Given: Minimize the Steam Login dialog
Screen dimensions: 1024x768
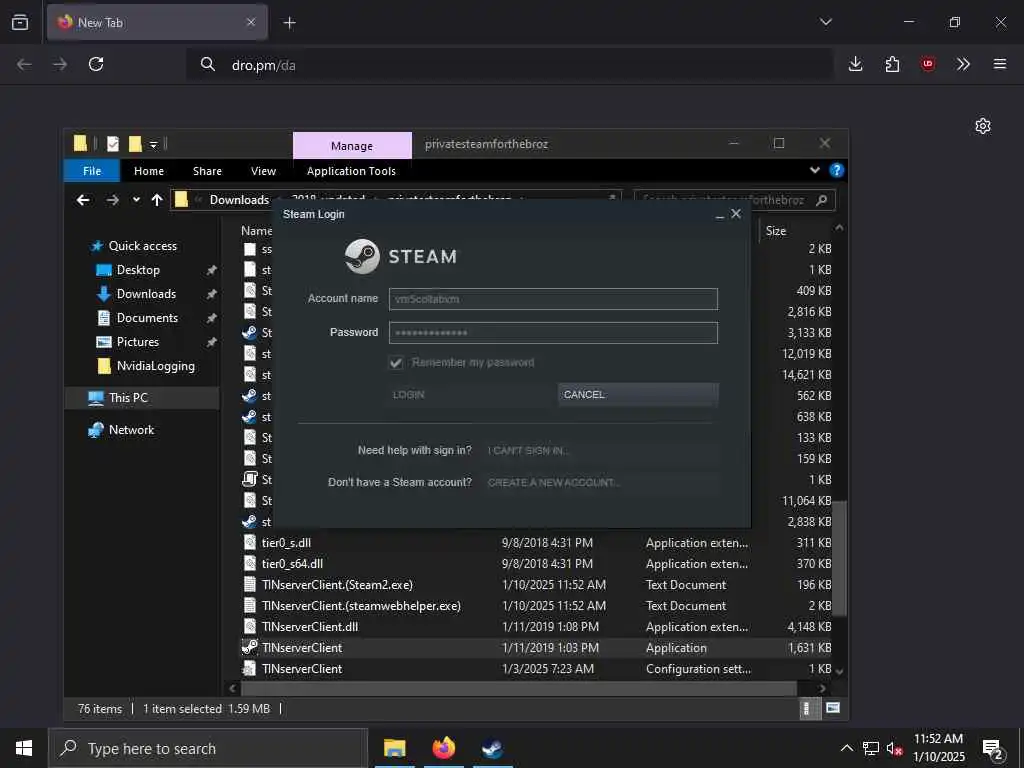Looking at the screenshot, I should pos(720,215).
